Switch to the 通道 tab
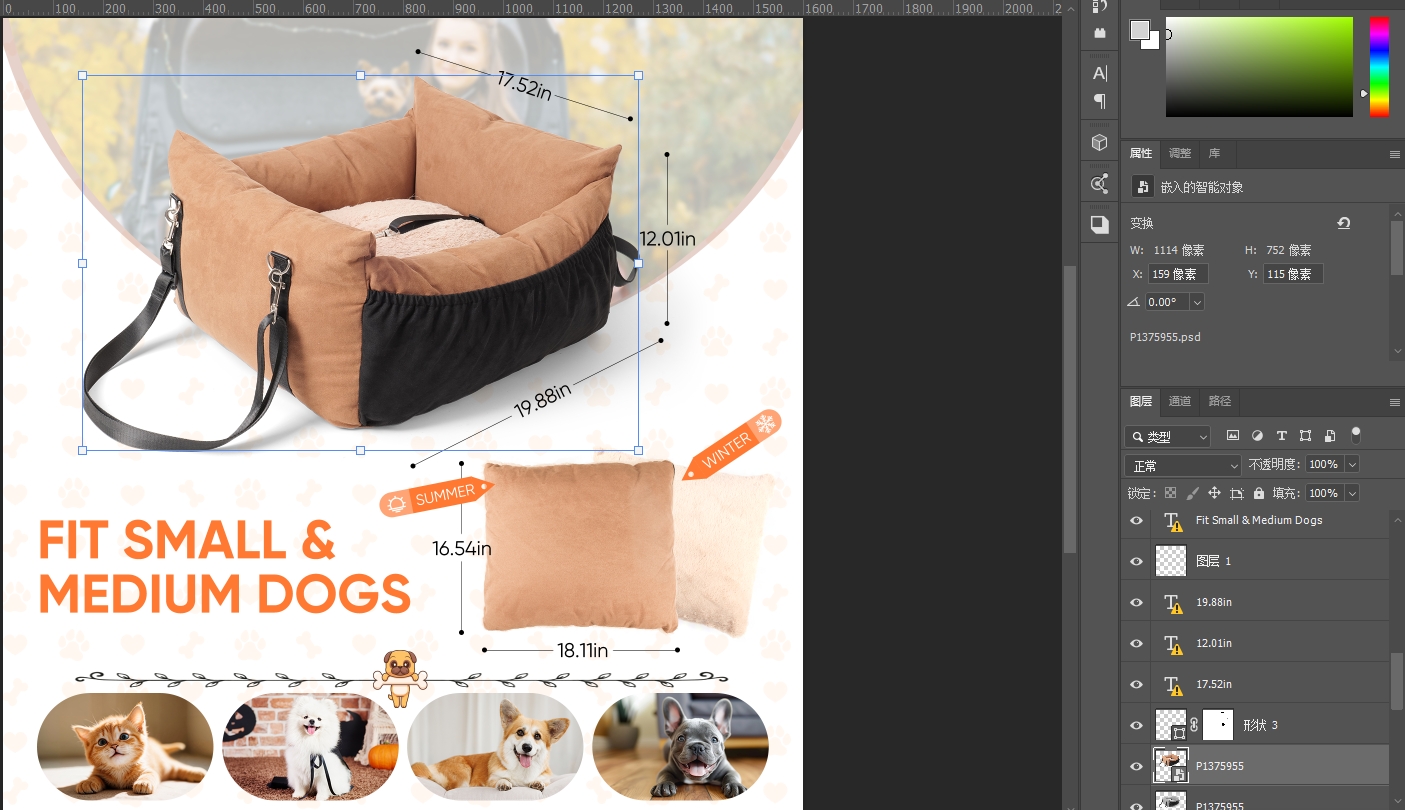Image resolution: width=1405 pixels, height=810 pixels. (x=1180, y=401)
